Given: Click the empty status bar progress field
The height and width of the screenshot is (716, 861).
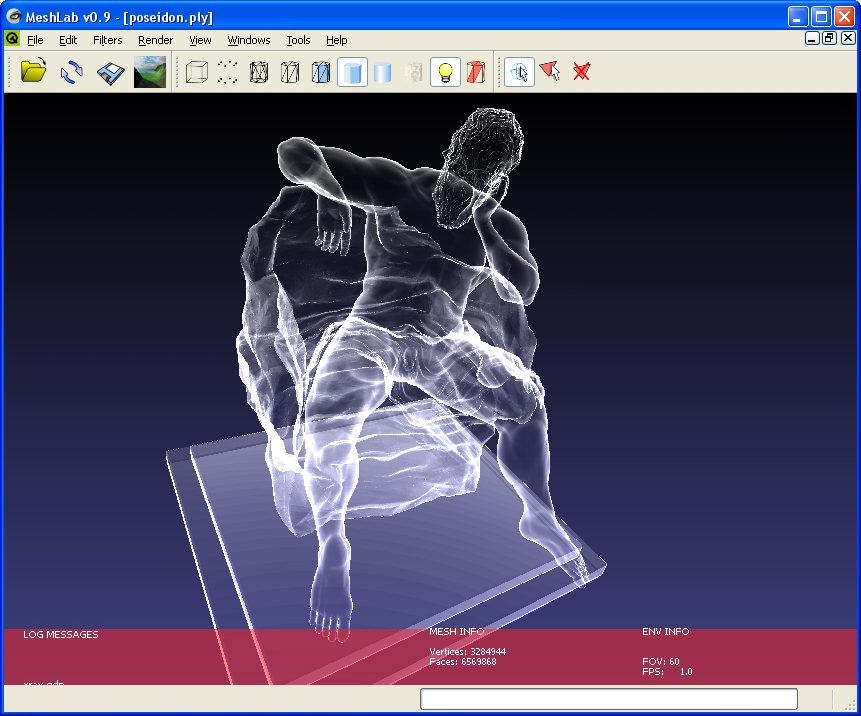Looking at the screenshot, I should click(x=608, y=699).
